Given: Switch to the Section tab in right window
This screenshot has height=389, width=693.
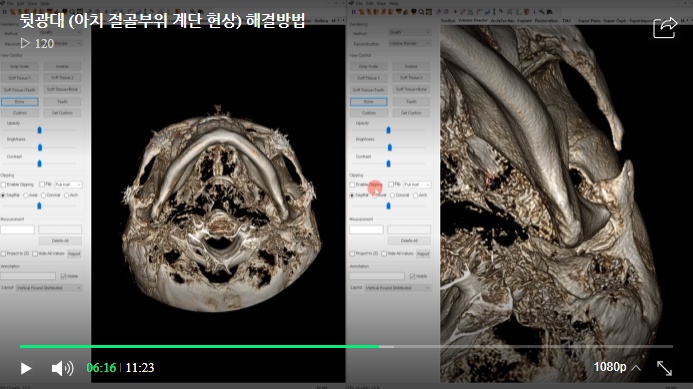Looking at the screenshot, I should pos(448,21).
